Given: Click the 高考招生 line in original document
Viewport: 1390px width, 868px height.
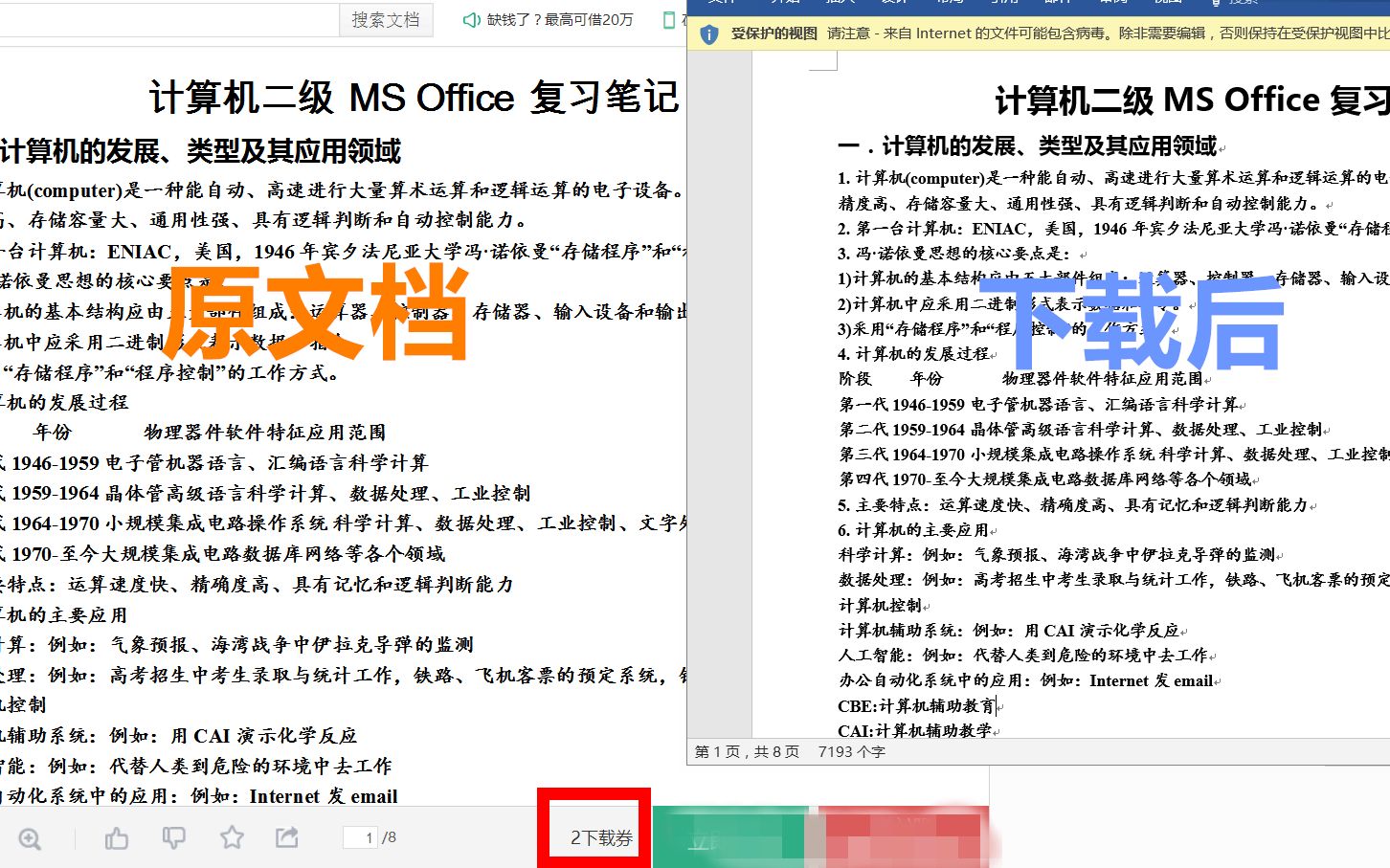Looking at the screenshot, I should pos(344,676).
